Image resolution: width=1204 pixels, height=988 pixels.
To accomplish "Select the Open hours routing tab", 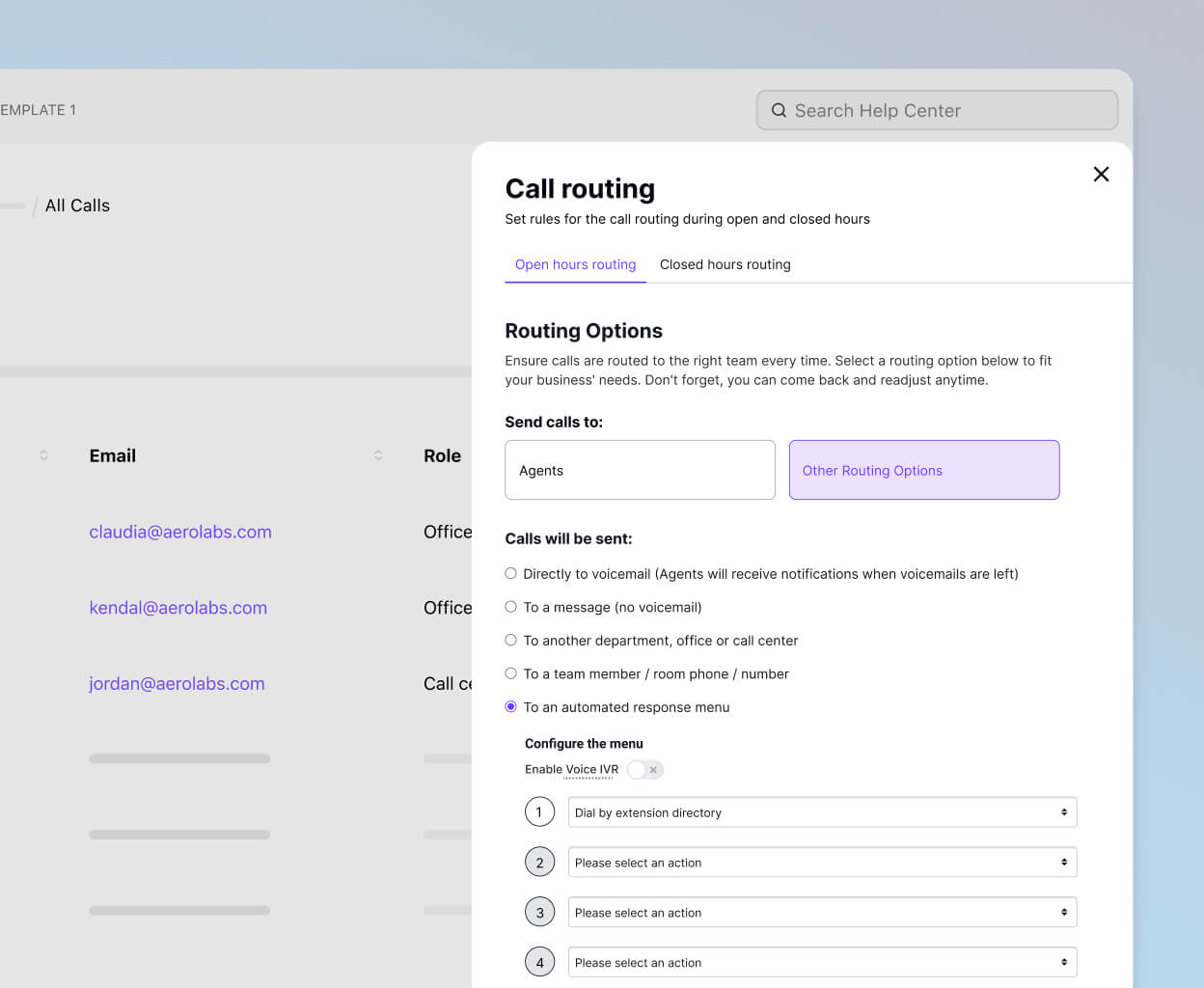I will [575, 264].
